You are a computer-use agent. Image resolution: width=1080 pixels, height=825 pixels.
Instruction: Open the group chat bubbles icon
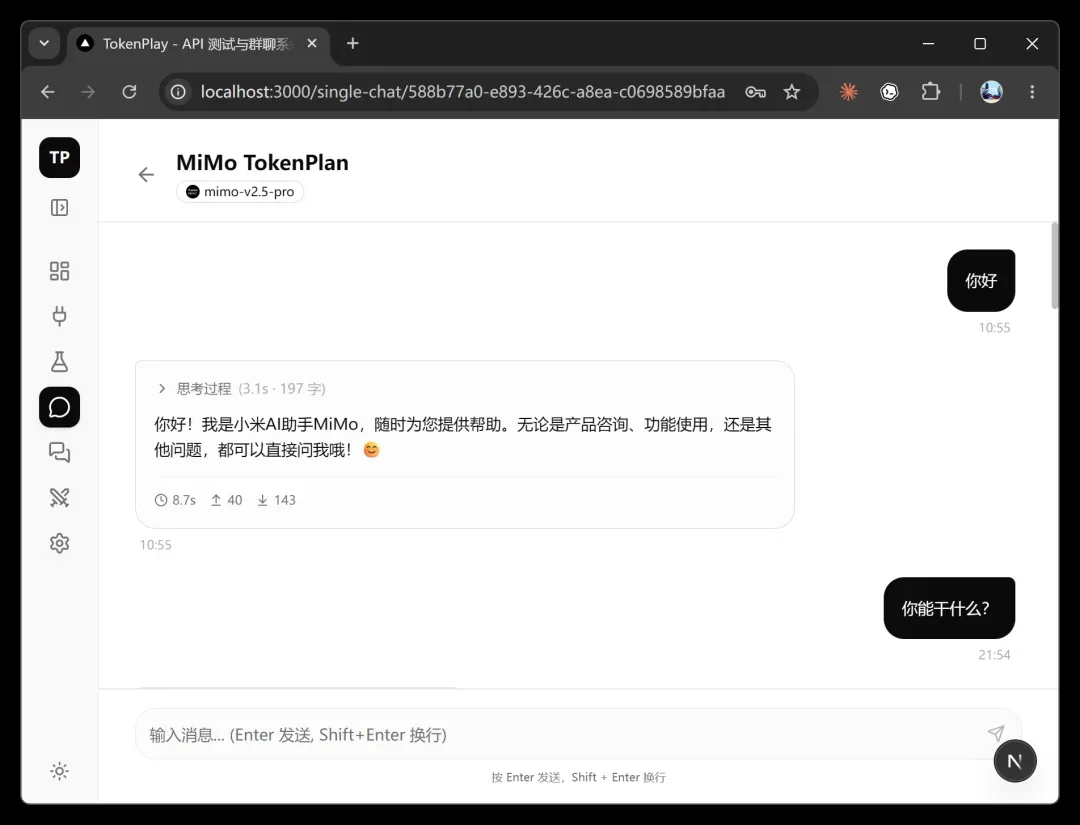click(59, 452)
